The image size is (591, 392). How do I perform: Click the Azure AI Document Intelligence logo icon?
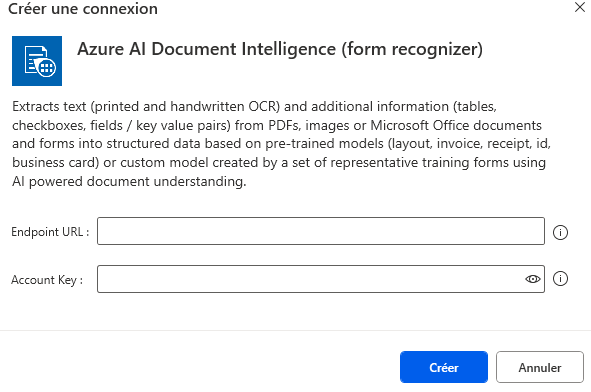[x=37, y=61]
